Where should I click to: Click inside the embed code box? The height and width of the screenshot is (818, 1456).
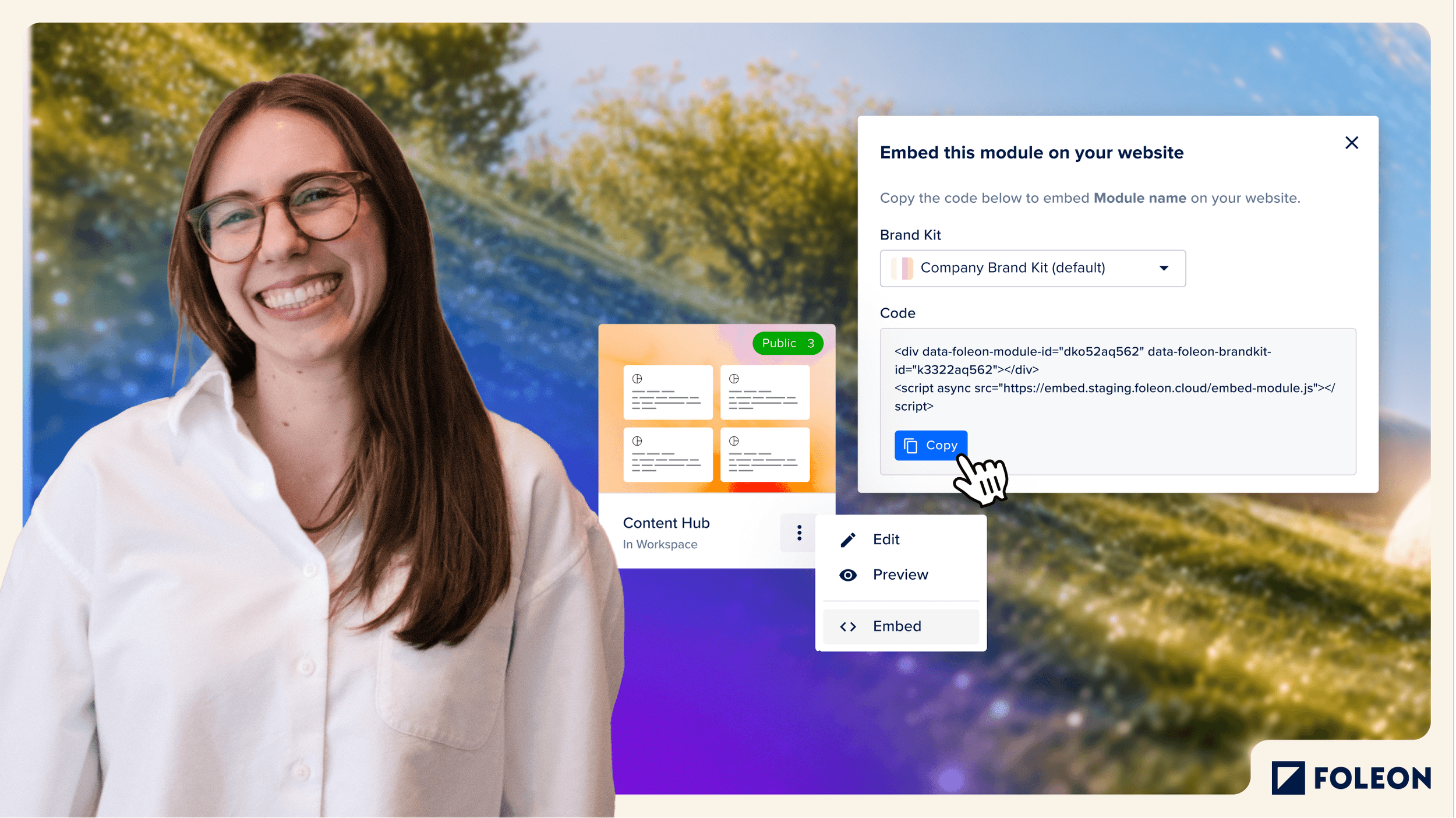1119,402
